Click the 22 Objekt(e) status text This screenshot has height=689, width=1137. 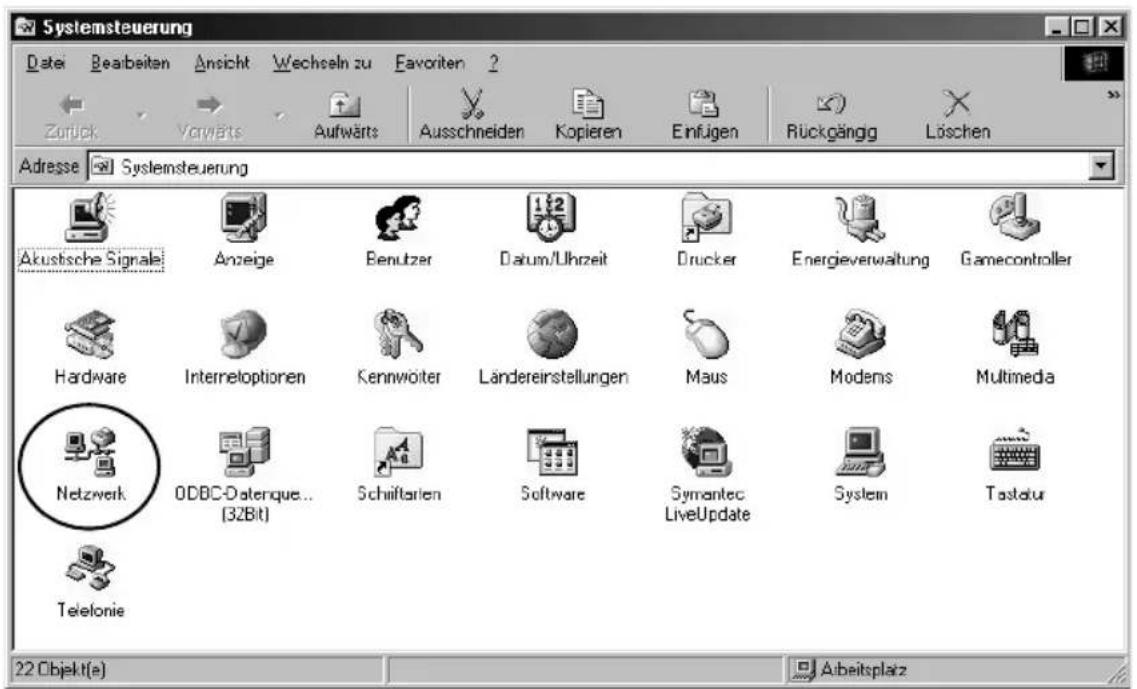point(60,669)
